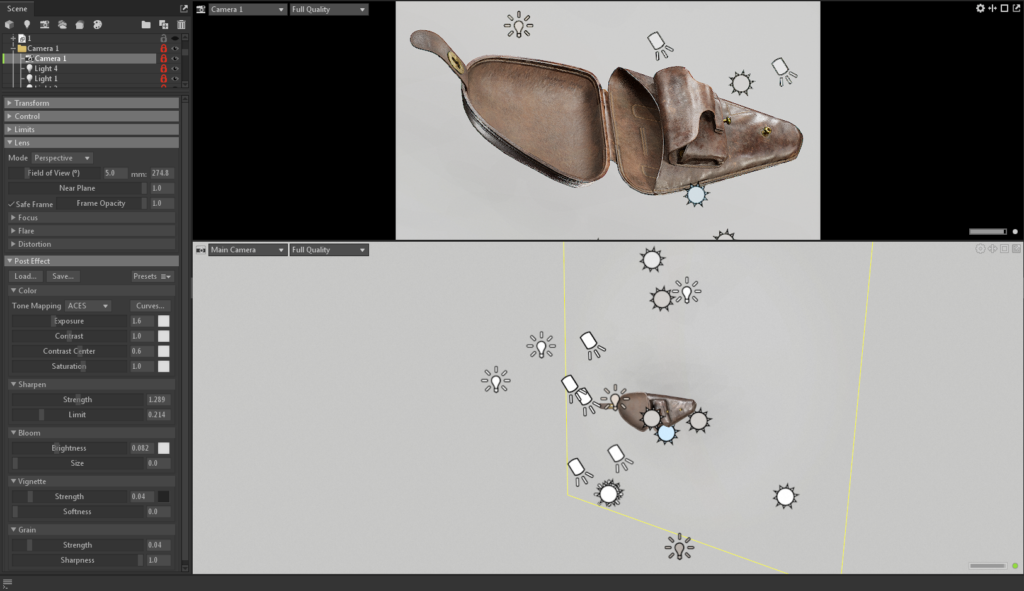Viewport: 1024px width, 591px height.
Task: Add a mesh object with the cube icon
Action: click(10, 24)
